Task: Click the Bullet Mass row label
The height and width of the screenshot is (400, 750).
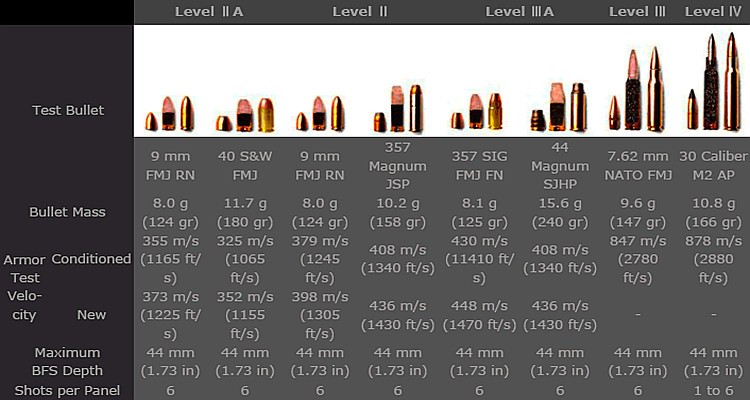Action: (67, 212)
